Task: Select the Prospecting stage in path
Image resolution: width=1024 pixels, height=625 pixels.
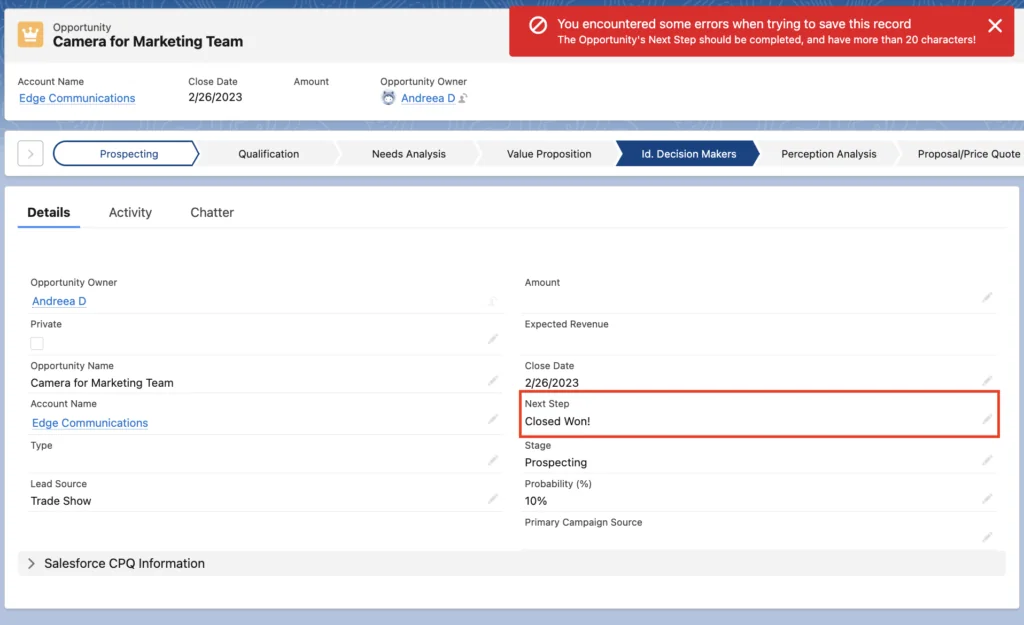Action: point(125,153)
